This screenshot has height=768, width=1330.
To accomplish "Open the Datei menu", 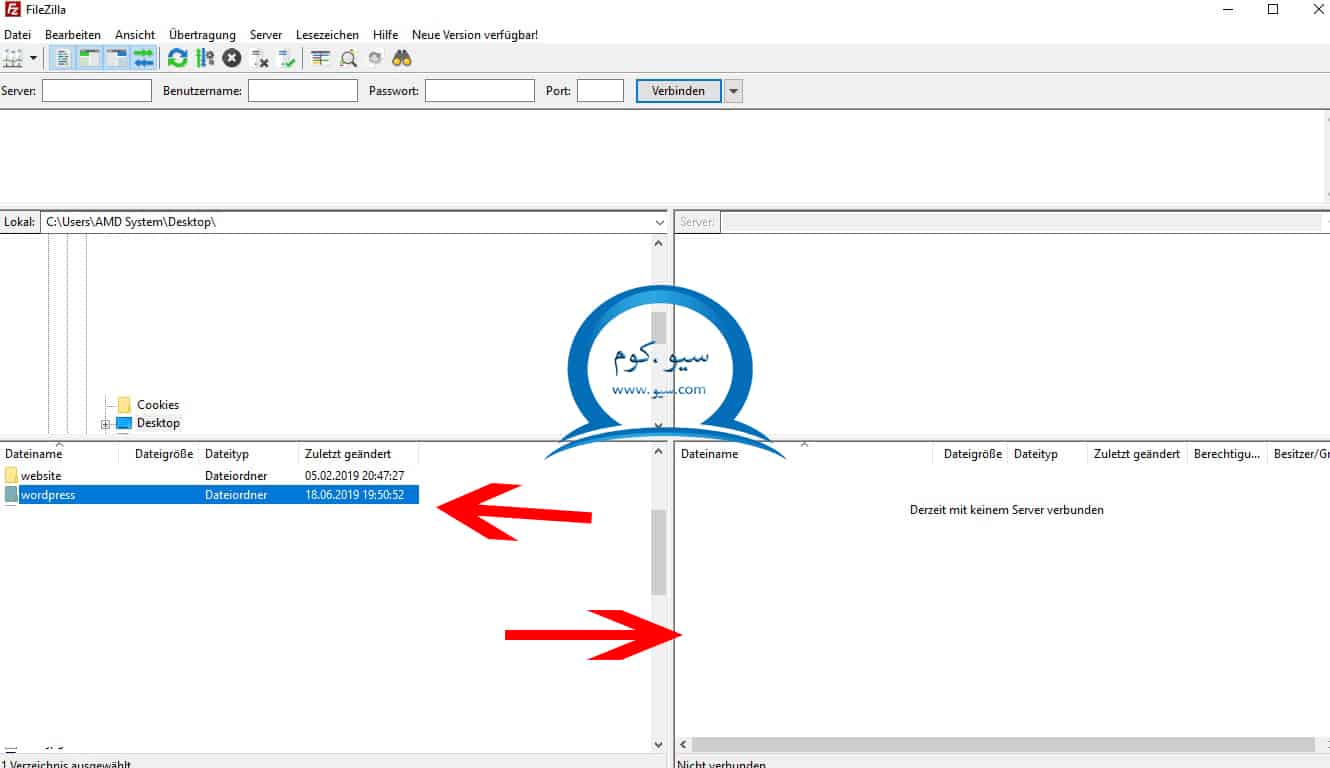I will coord(18,34).
